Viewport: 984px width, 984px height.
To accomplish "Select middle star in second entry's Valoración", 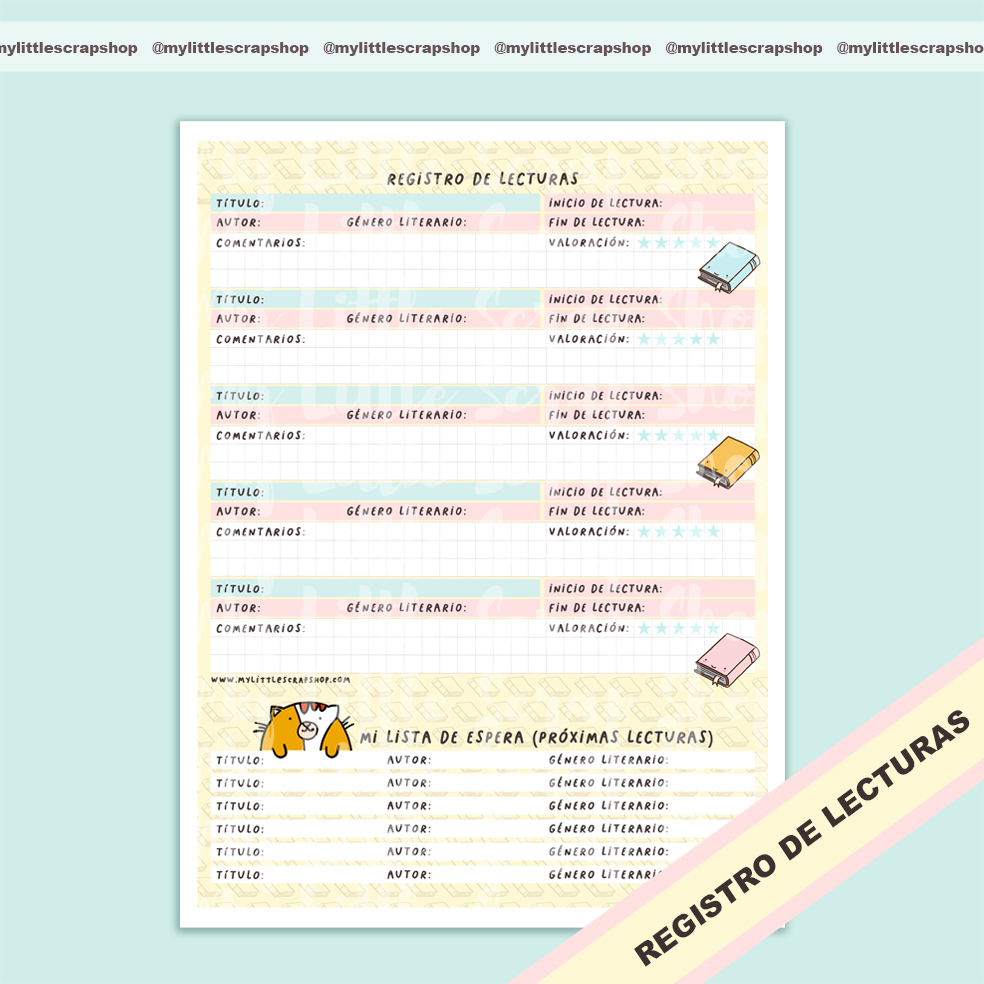I will coord(678,340).
